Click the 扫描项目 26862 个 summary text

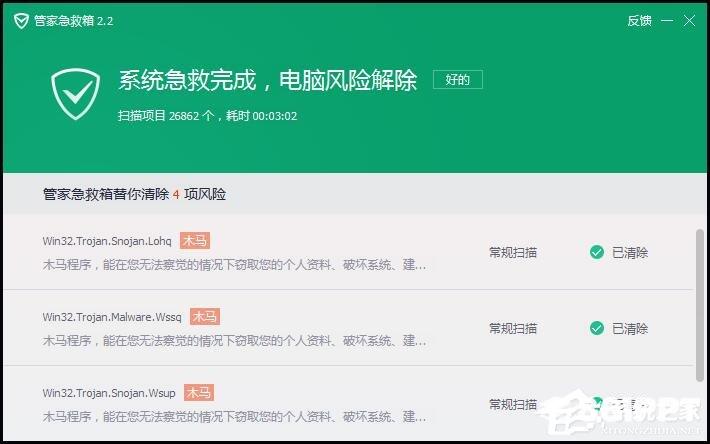207,116
